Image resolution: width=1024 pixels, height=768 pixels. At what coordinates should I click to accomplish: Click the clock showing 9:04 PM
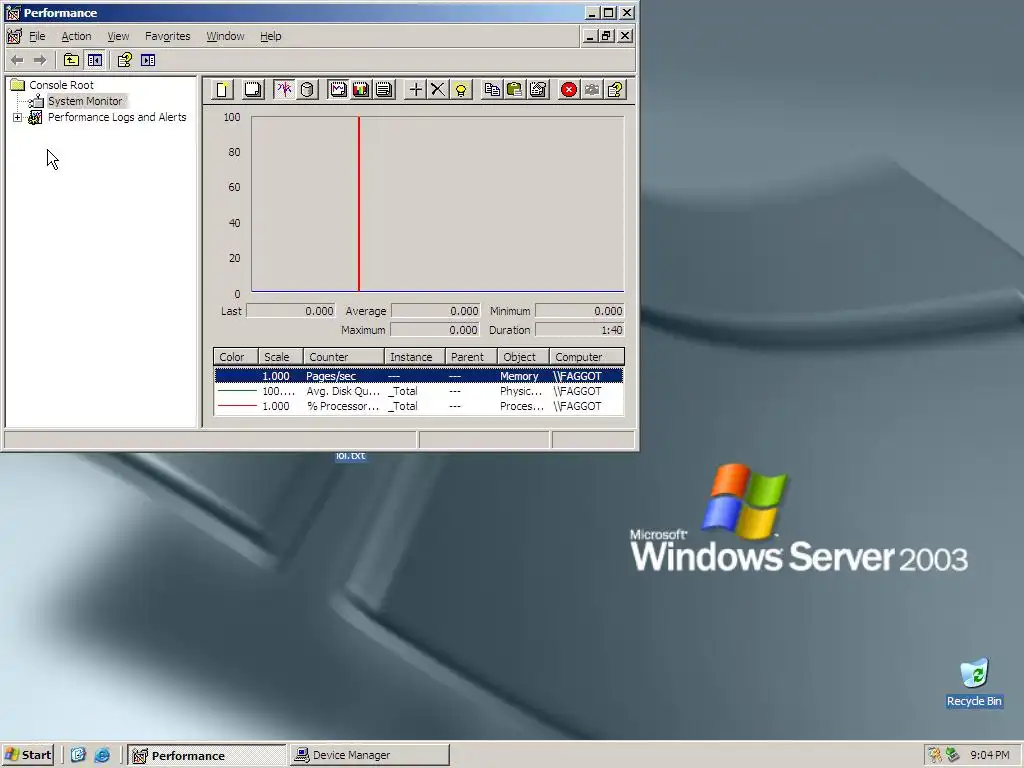pyautogui.click(x=989, y=755)
